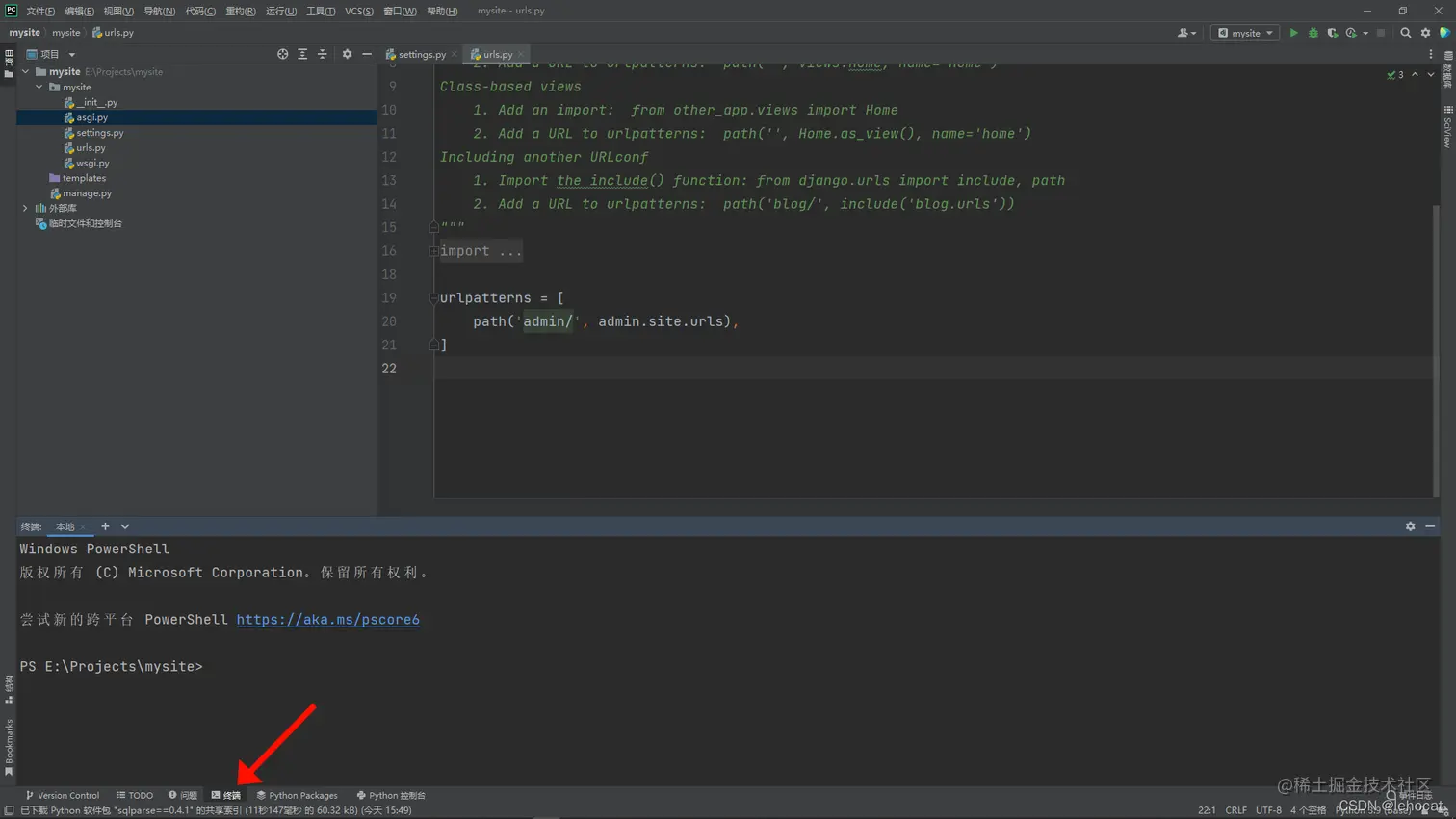Open terminal panel settings gear
Screen dimensions: 1456x819
click(1410, 526)
